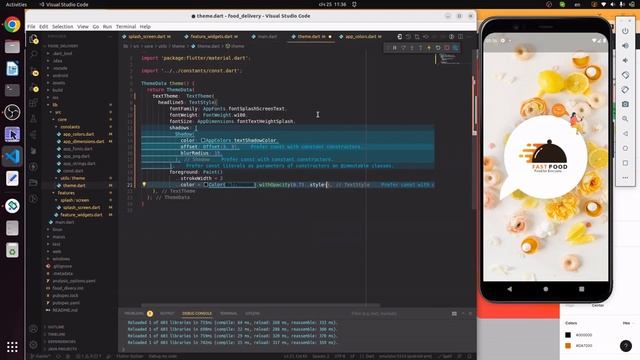This screenshot has height=360, width=640.
Task: Raise volume in the emulator side panel
Action: click(625, 46)
